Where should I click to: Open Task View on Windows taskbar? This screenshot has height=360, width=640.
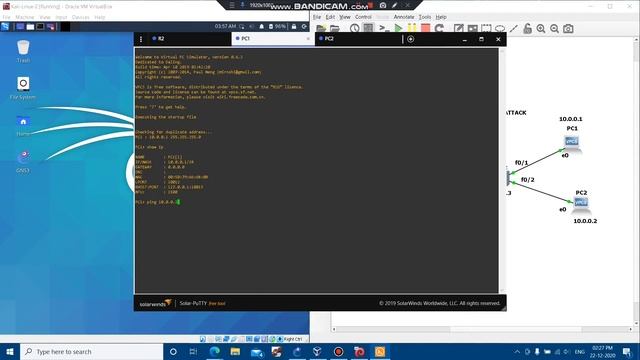193,351
